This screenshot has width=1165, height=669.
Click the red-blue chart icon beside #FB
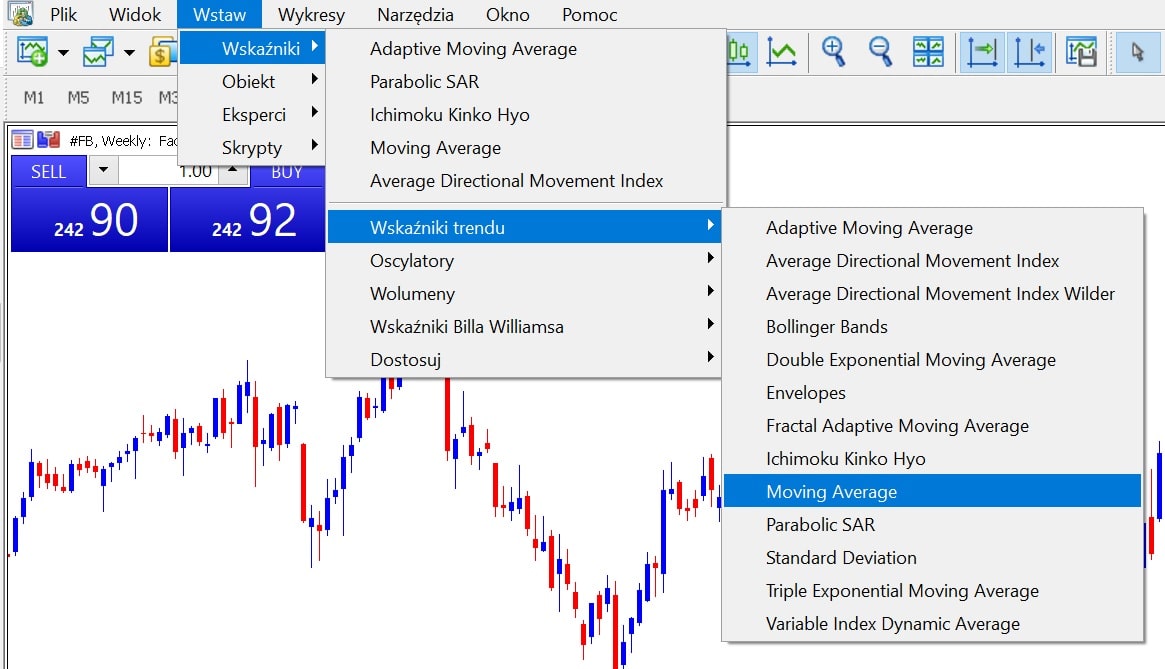click(x=48, y=140)
